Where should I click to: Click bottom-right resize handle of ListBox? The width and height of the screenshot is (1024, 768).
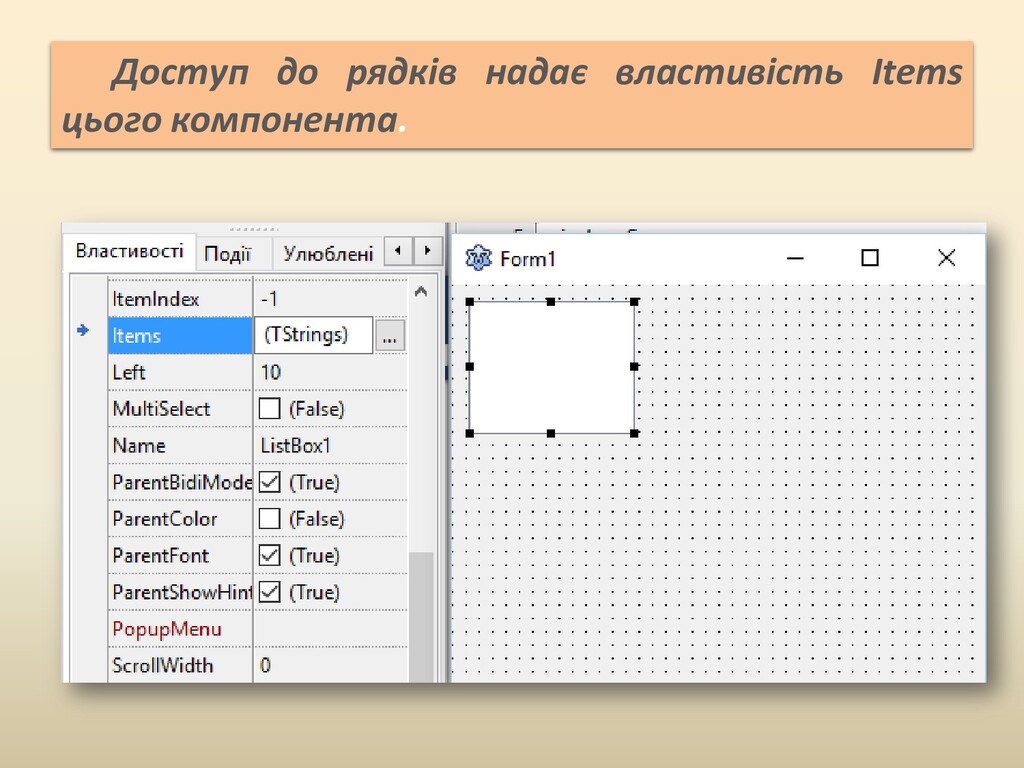634,433
